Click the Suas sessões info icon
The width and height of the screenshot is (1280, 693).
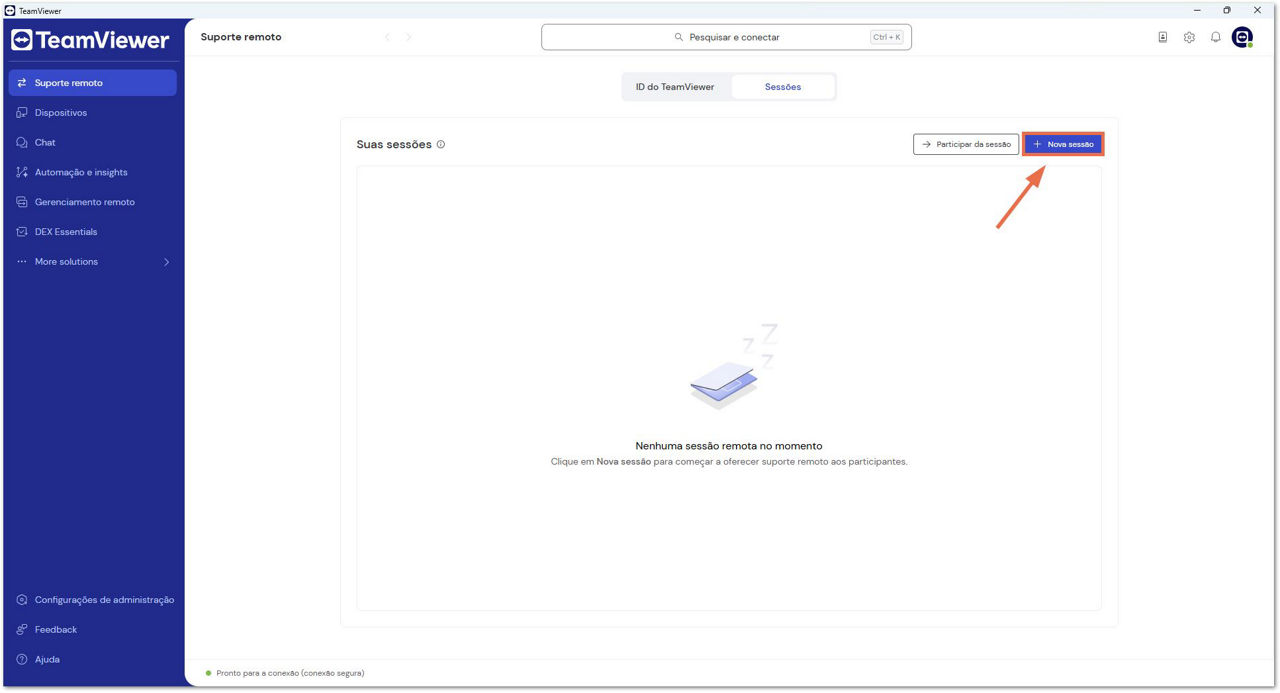pos(441,144)
